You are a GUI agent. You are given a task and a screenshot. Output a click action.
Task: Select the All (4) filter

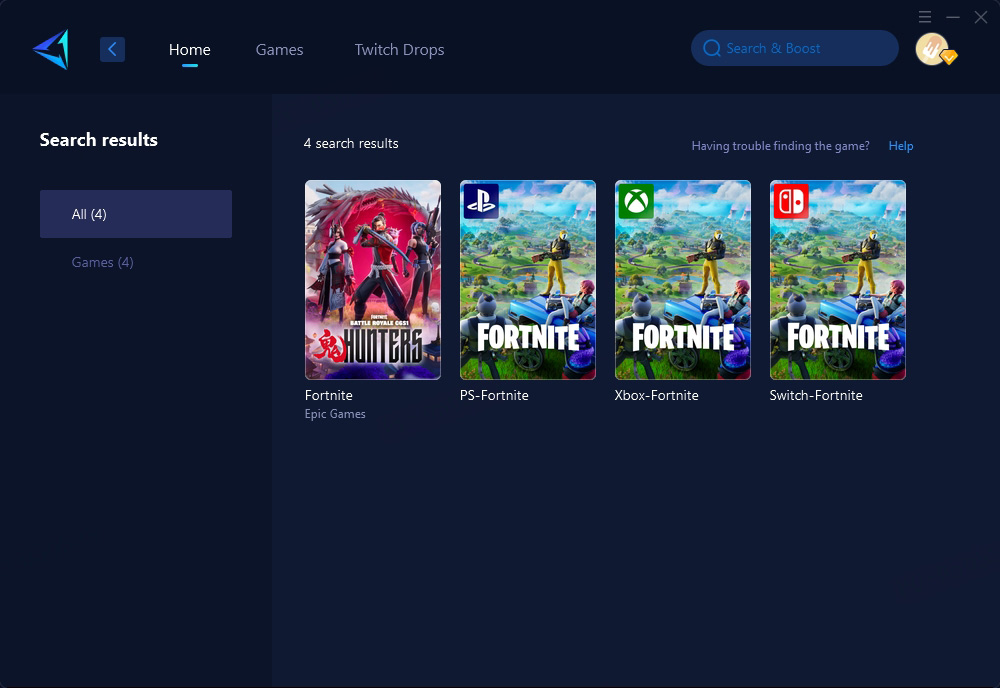136,214
